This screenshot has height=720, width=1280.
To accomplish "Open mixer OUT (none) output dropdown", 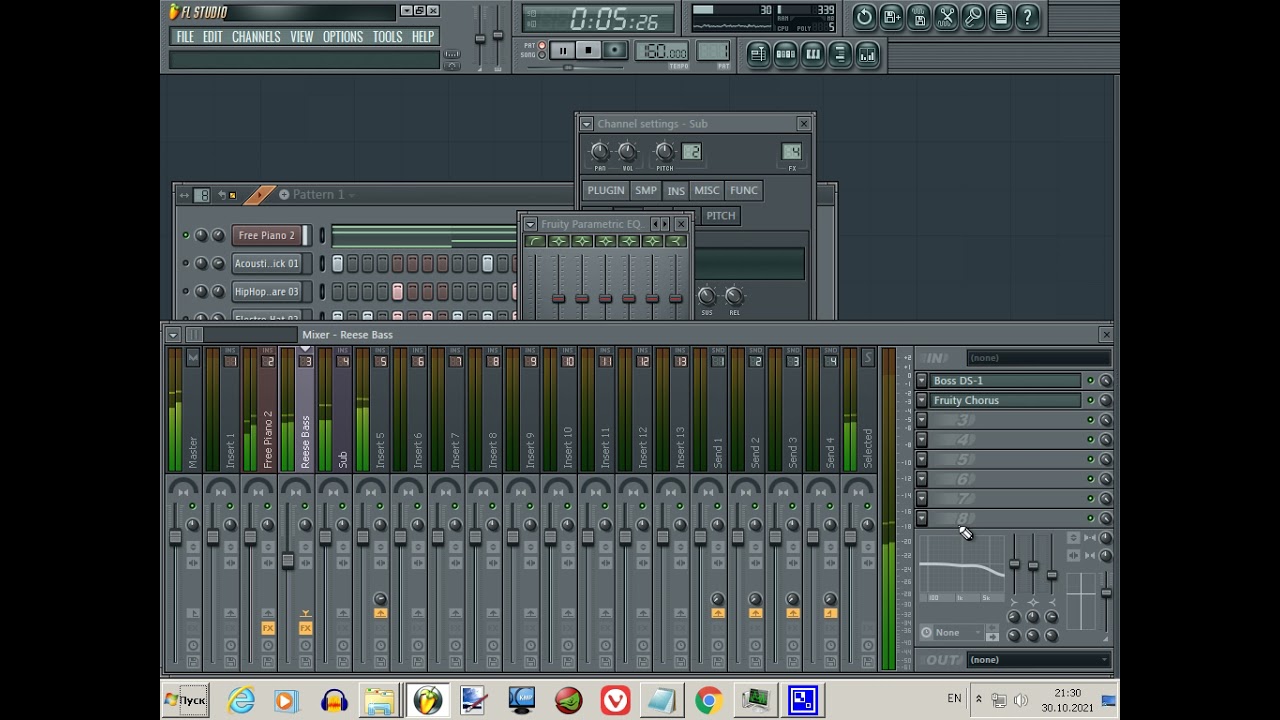I will 1040,660.
